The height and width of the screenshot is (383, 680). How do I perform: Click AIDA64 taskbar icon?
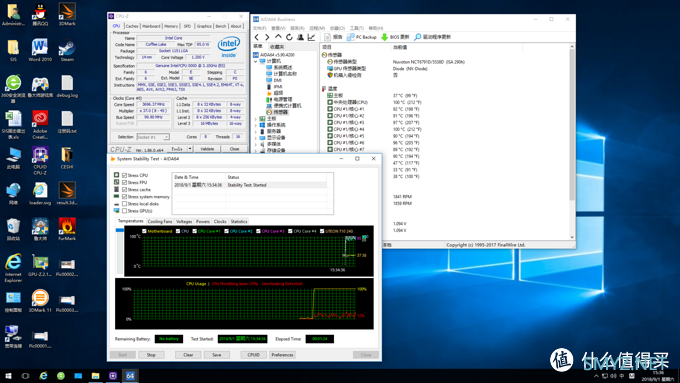[130, 376]
